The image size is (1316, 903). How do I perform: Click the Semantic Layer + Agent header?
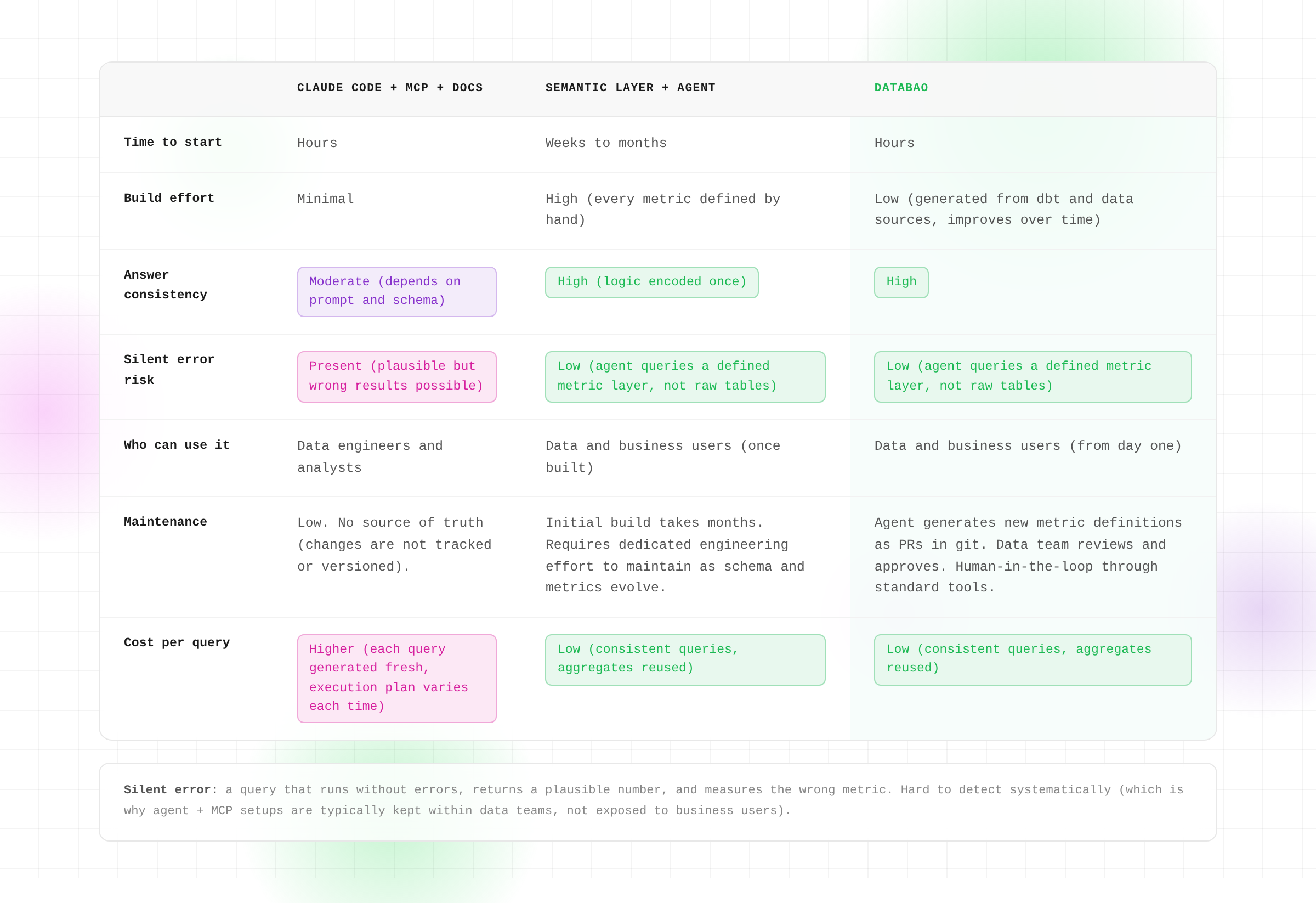point(629,88)
